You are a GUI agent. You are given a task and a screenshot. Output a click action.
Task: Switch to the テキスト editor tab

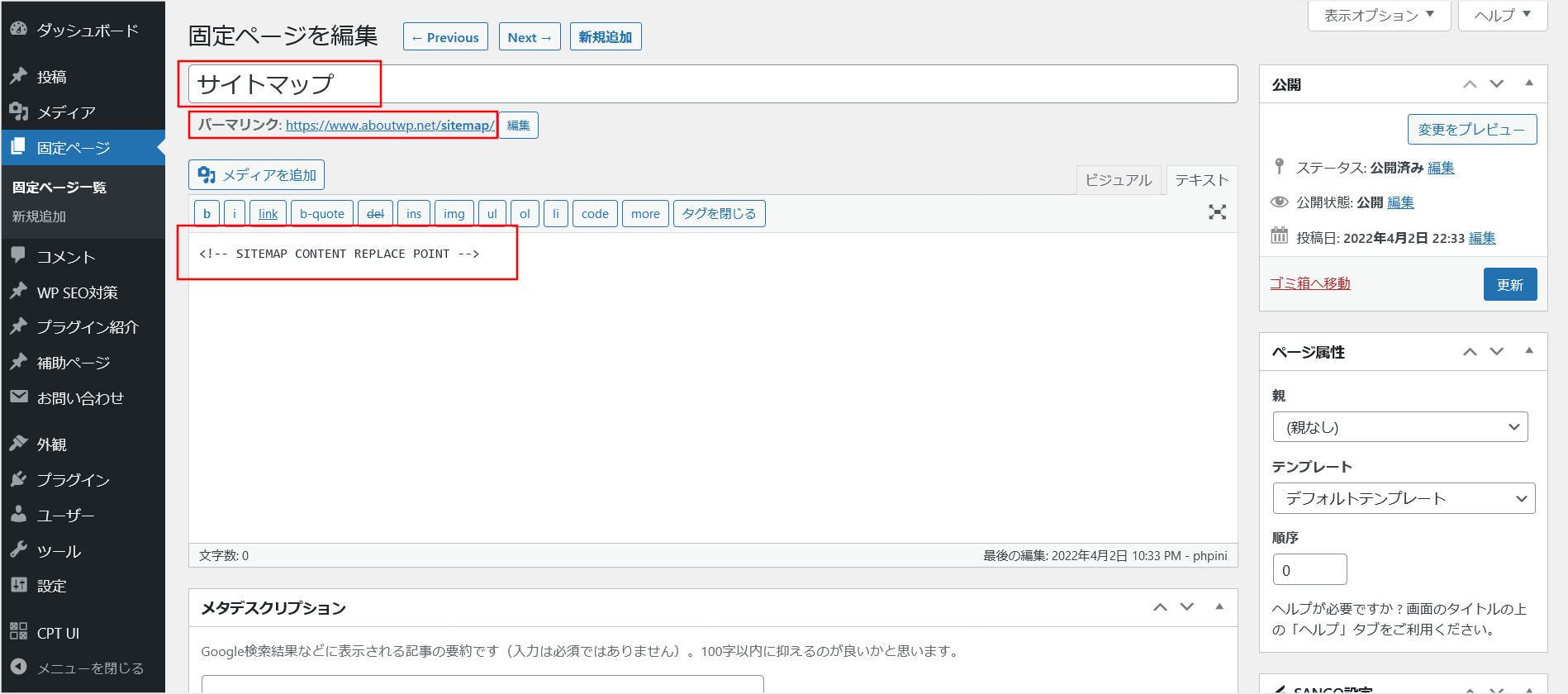pos(1201,180)
